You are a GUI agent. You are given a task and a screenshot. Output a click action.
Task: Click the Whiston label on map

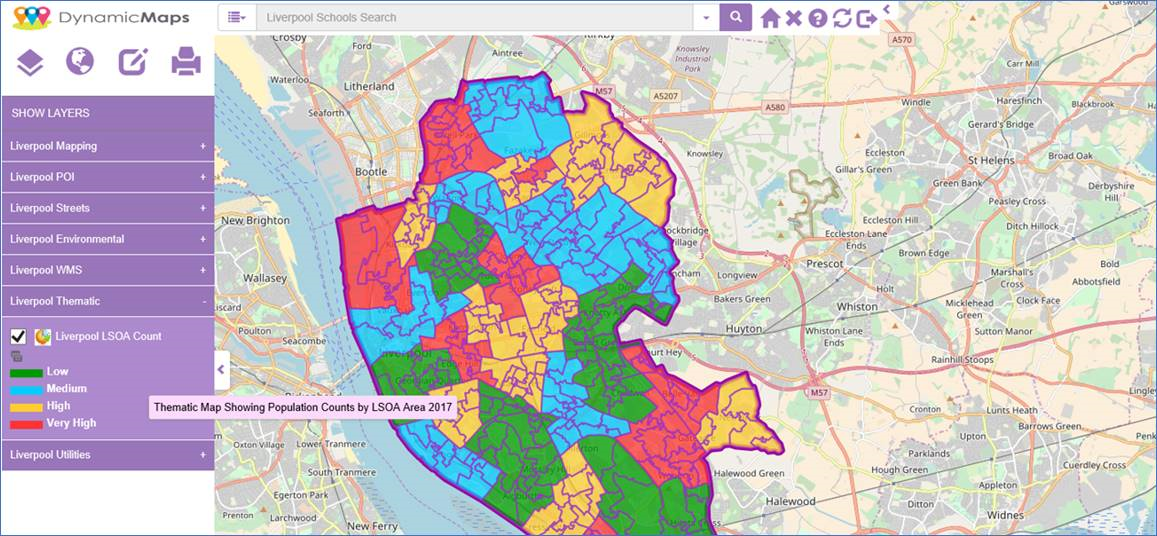click(x=857, y=306)
